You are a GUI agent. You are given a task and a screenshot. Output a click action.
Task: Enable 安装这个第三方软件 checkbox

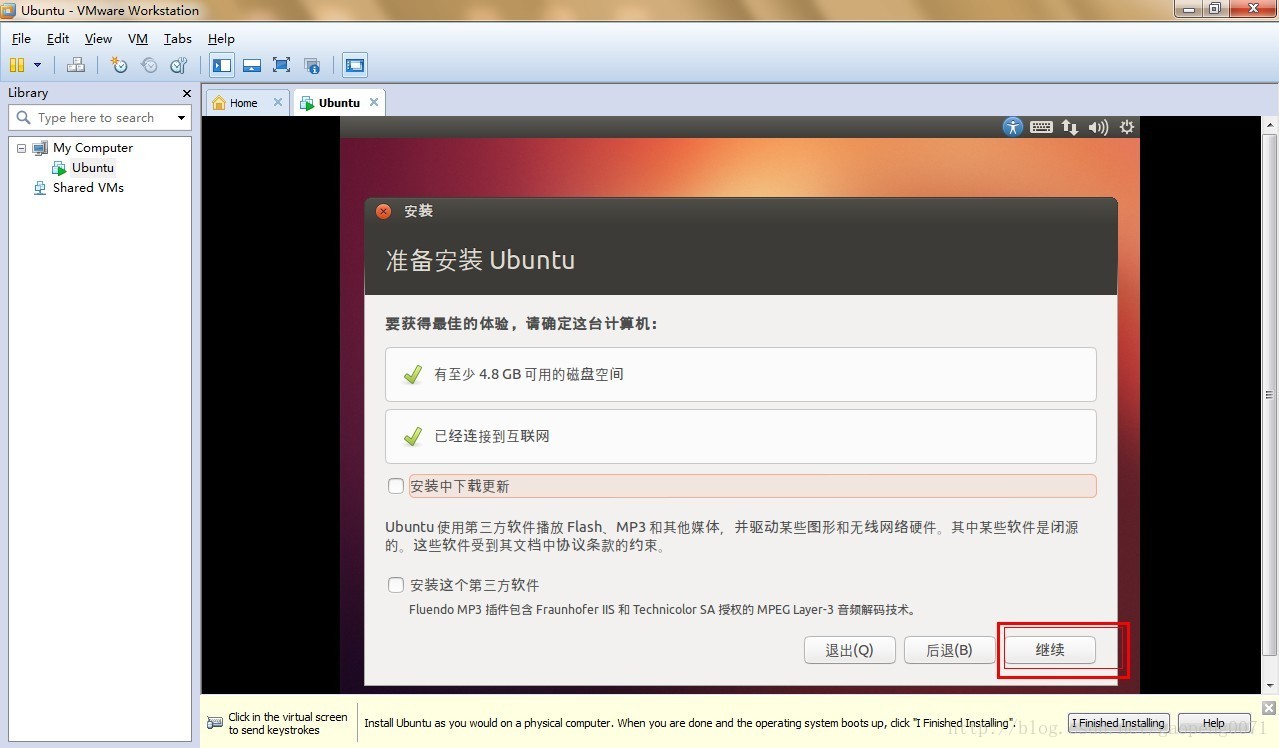point(396,585)
